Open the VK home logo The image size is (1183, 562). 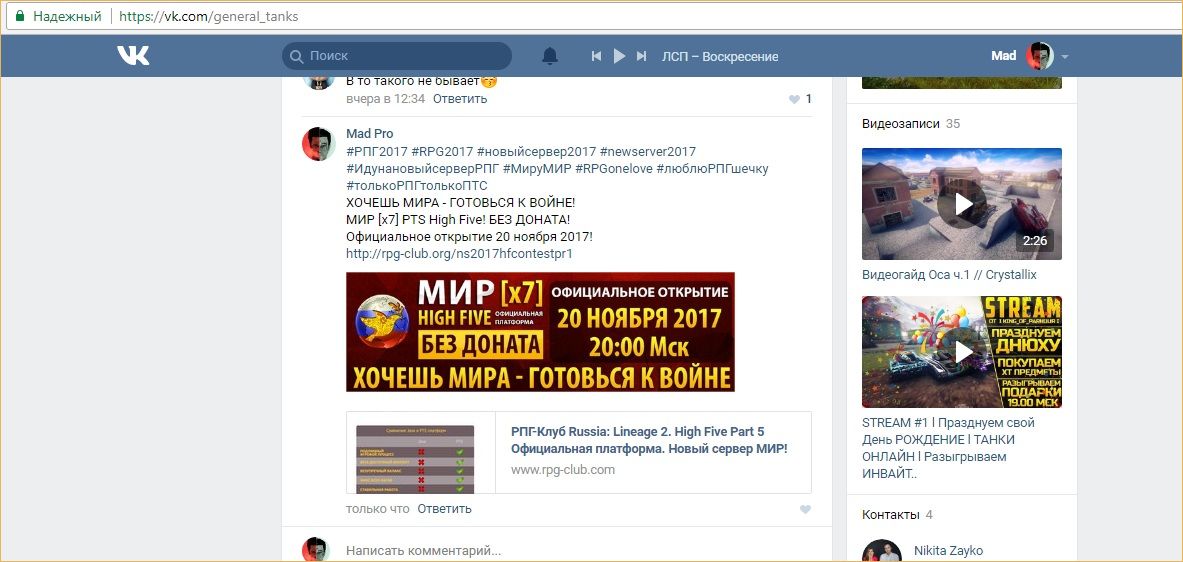click(x=133, y=55)
